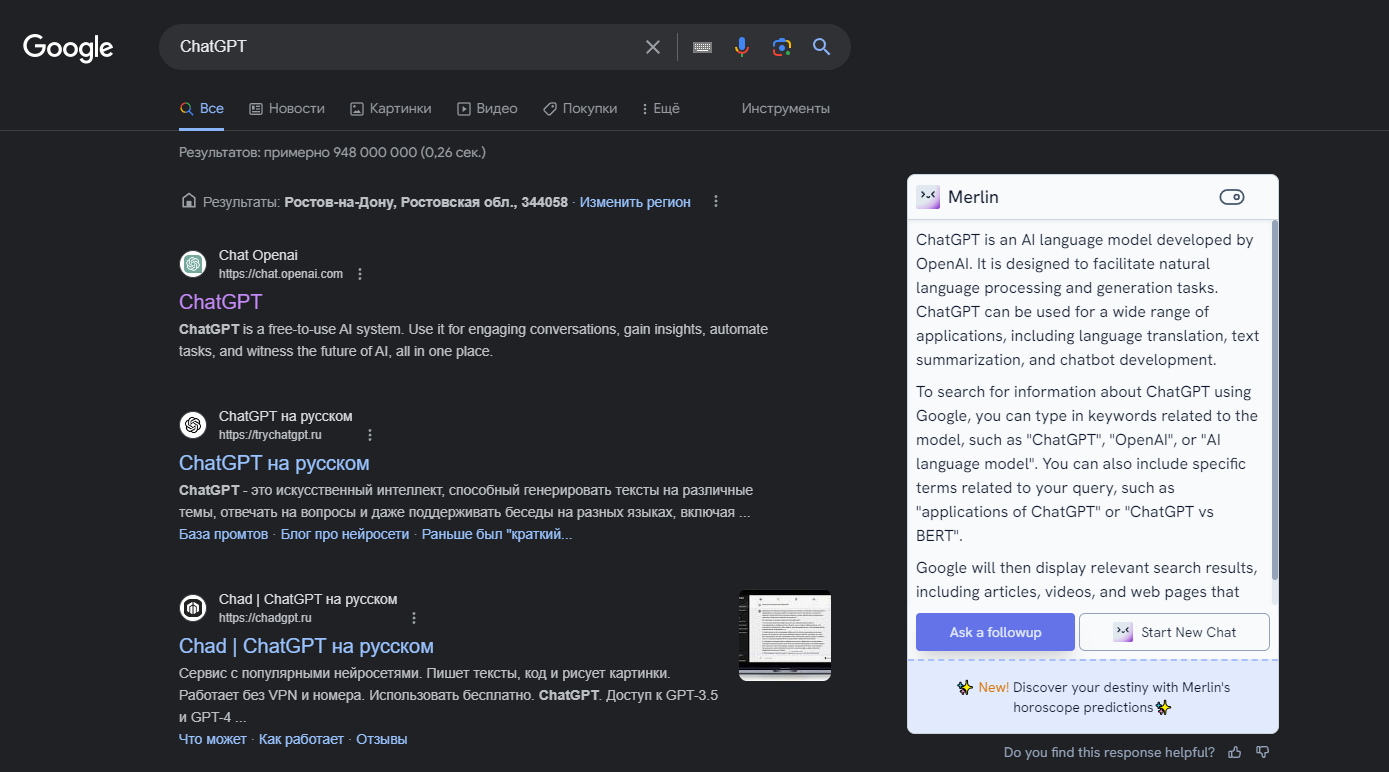The width and height of the screenshot is (1389, 772).
Task: Click Start New Chat button
Action: click(1175, 632)
